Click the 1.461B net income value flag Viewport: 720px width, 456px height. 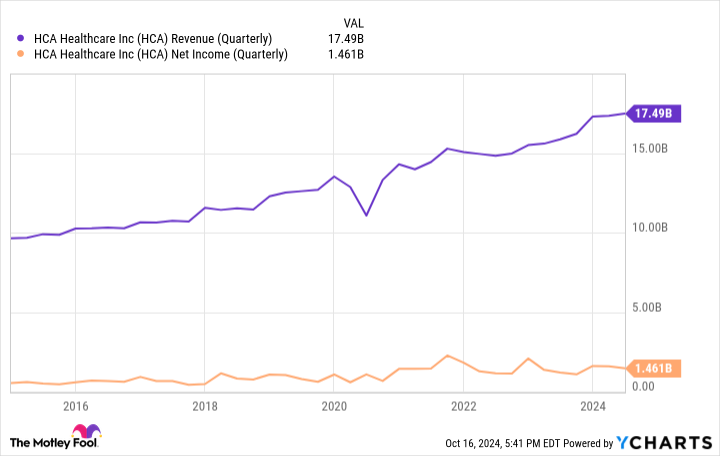tap(655, 368)
